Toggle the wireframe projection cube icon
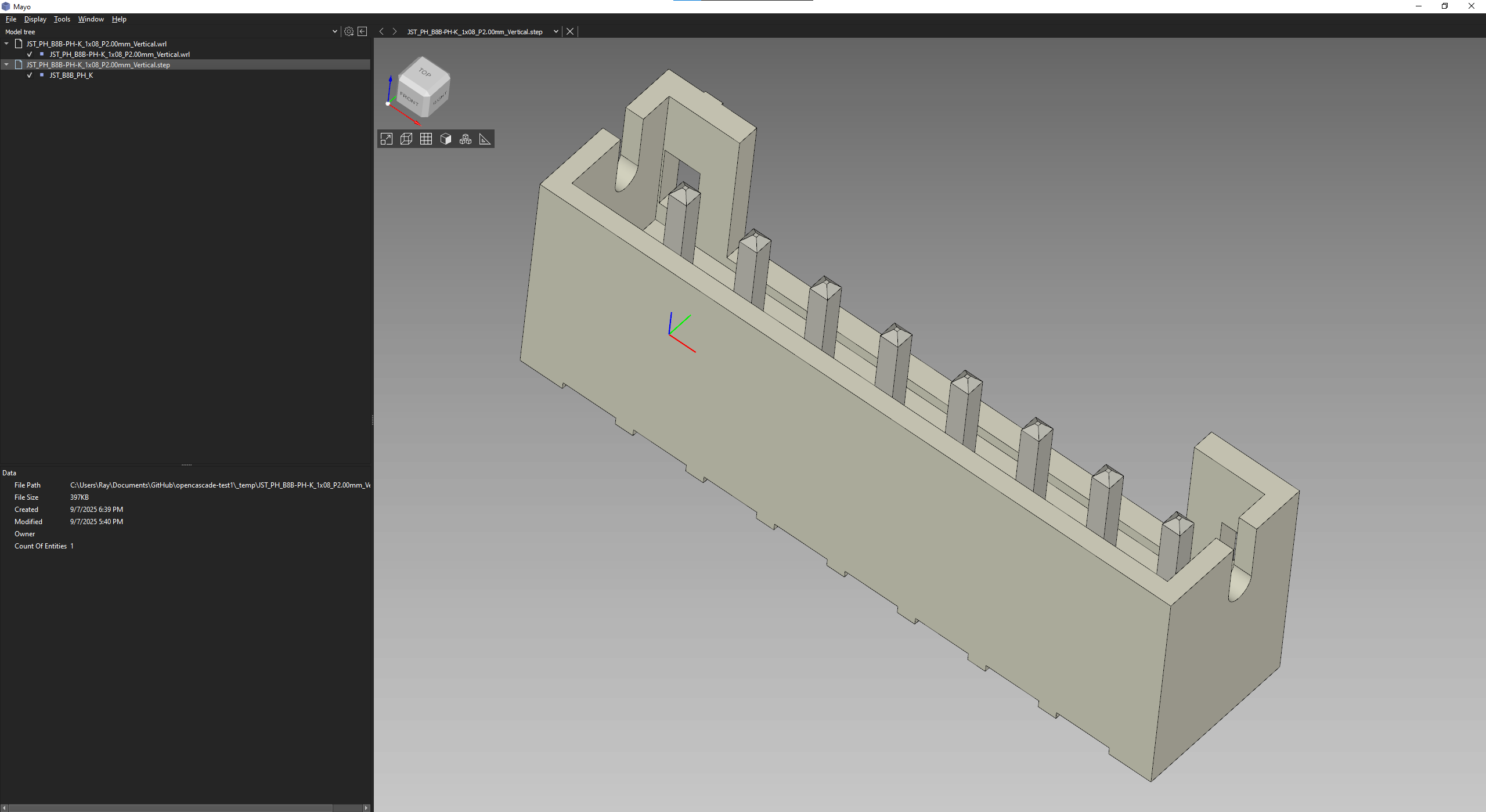 point(406,139)
